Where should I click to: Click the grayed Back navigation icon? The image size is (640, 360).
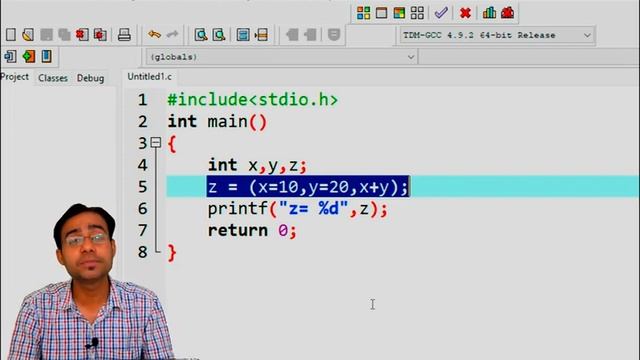(292, 35)
